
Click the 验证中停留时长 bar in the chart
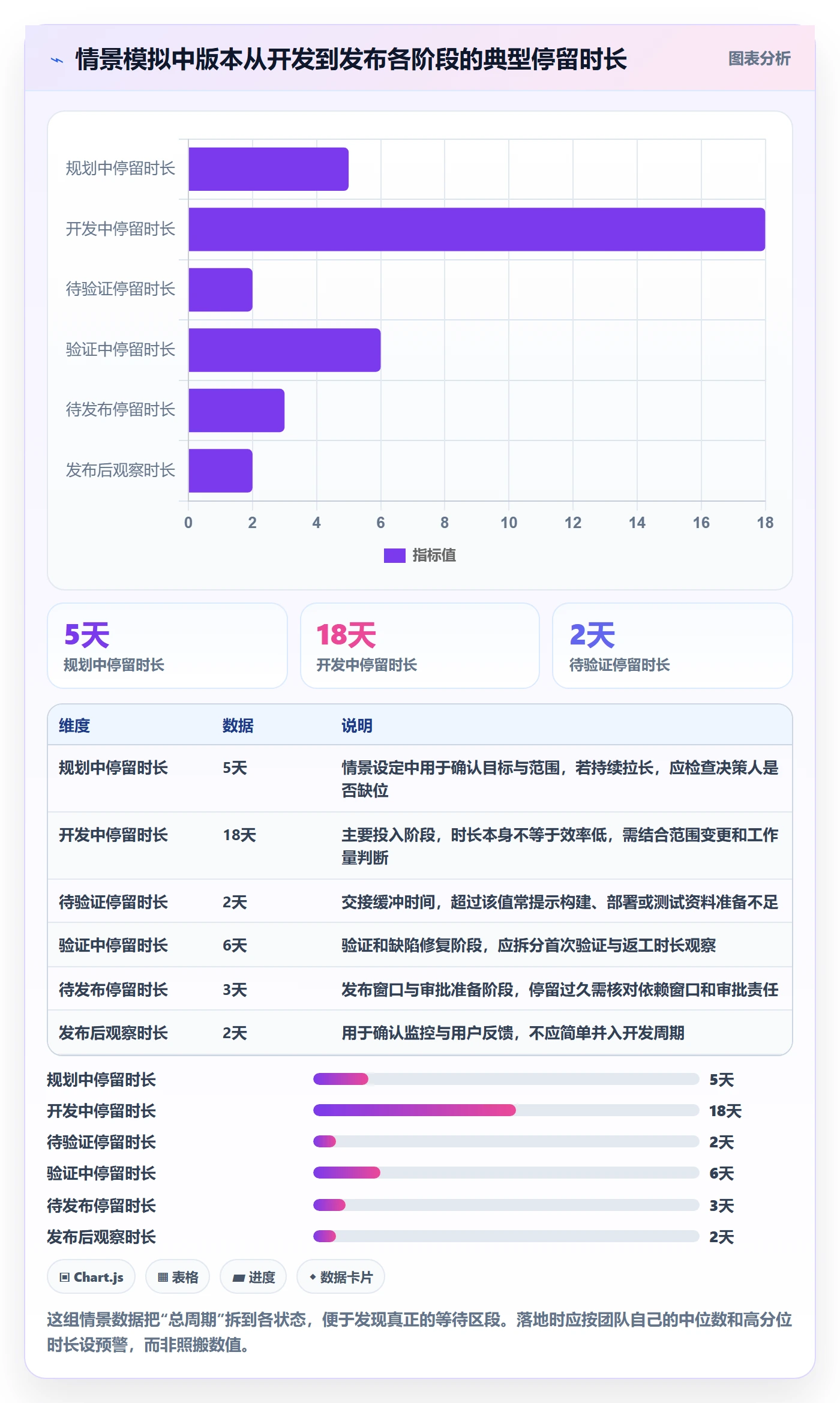point(285,350)
